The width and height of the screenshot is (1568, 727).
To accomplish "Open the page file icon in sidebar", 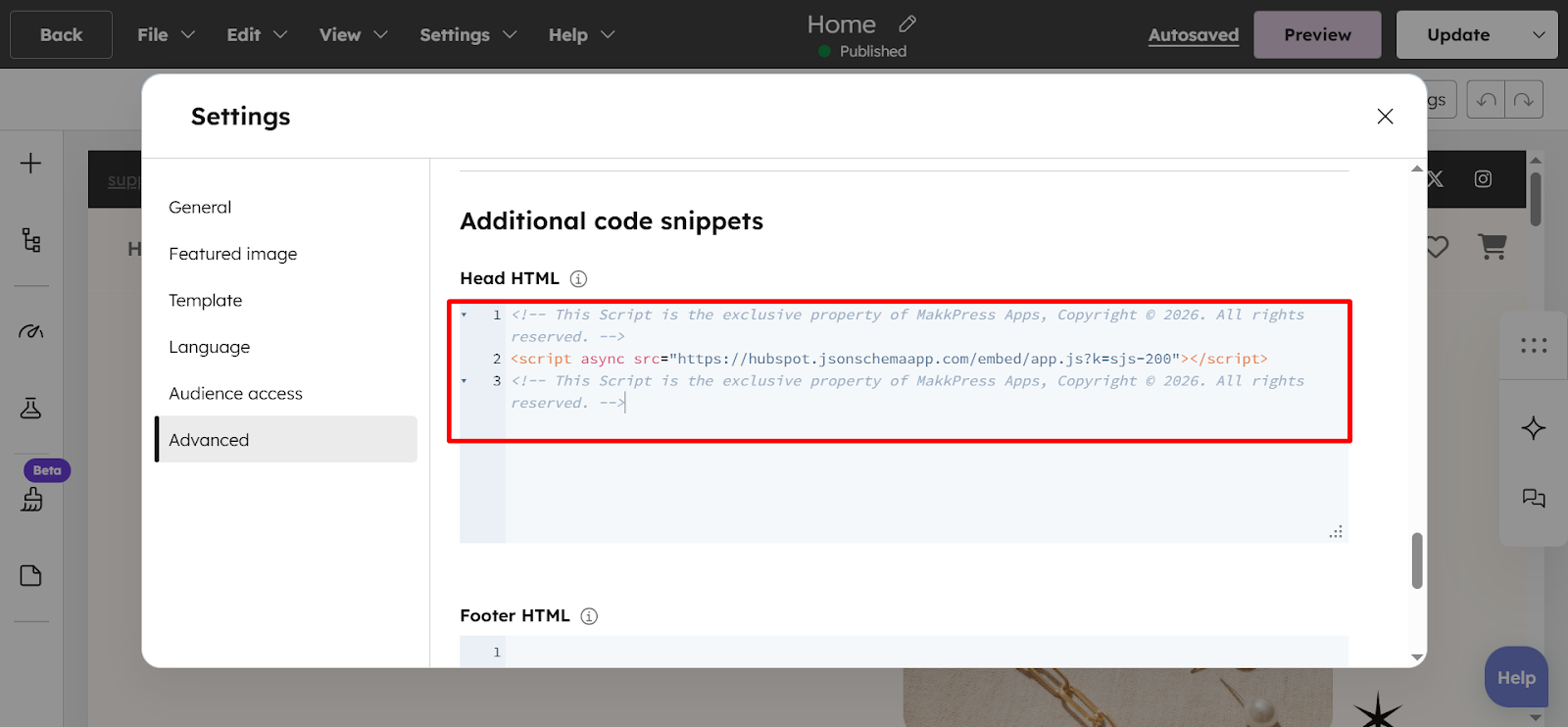I will coord(31,575).
